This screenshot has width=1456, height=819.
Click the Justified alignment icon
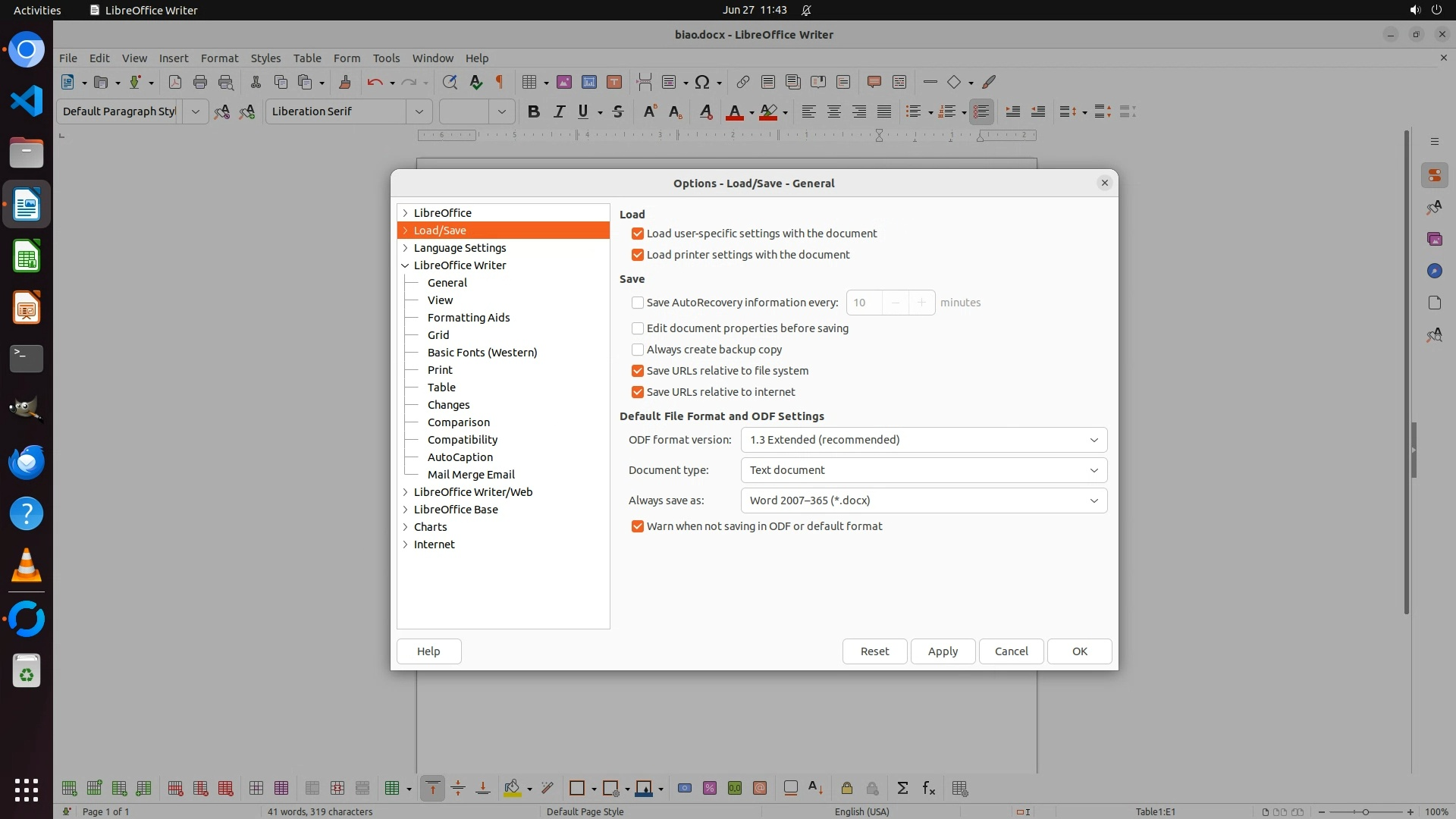click(884, 111)
